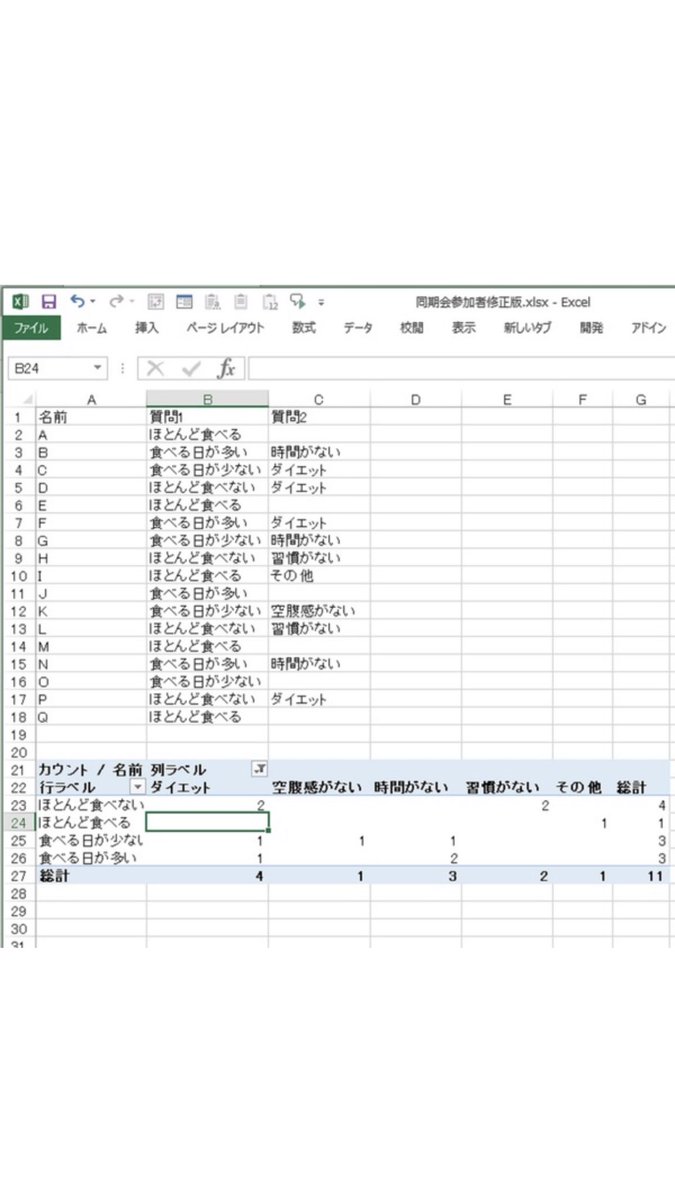Save the workbook with the floppy disk icon
675x1200 pixels.
click(49, 301)
